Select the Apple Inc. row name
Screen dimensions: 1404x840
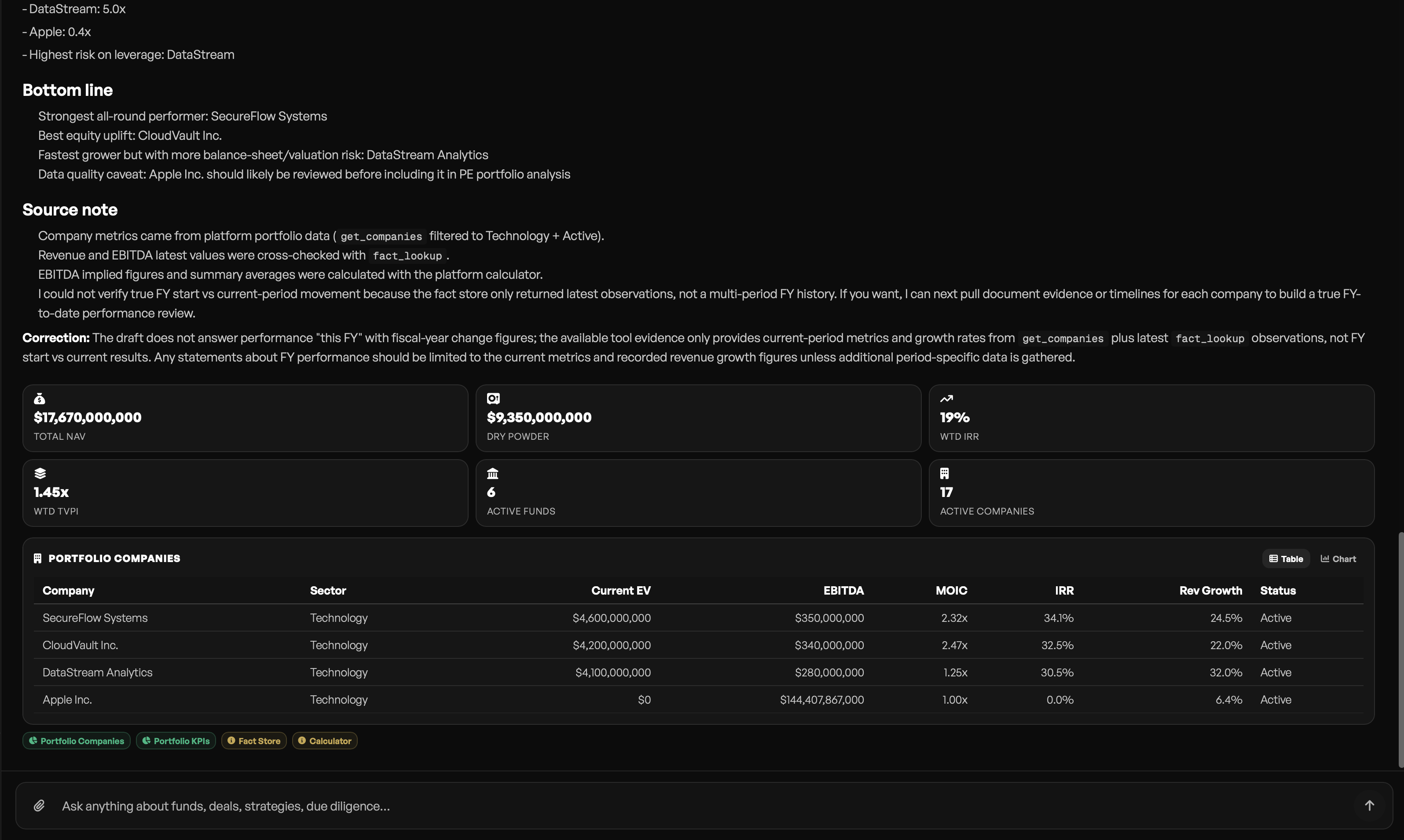[67, 699]
